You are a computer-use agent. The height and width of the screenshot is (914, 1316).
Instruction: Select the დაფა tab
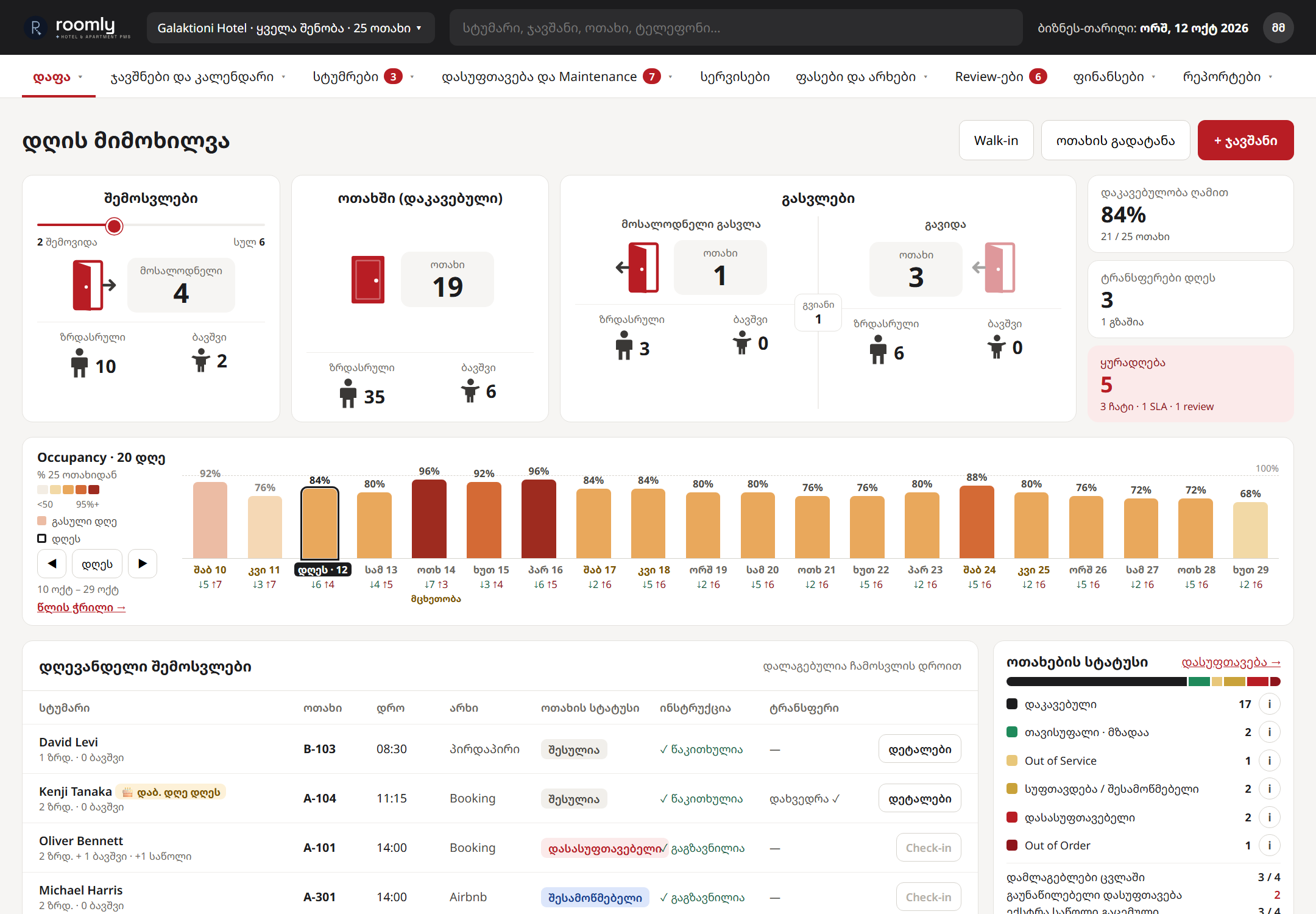click(58, 77)
